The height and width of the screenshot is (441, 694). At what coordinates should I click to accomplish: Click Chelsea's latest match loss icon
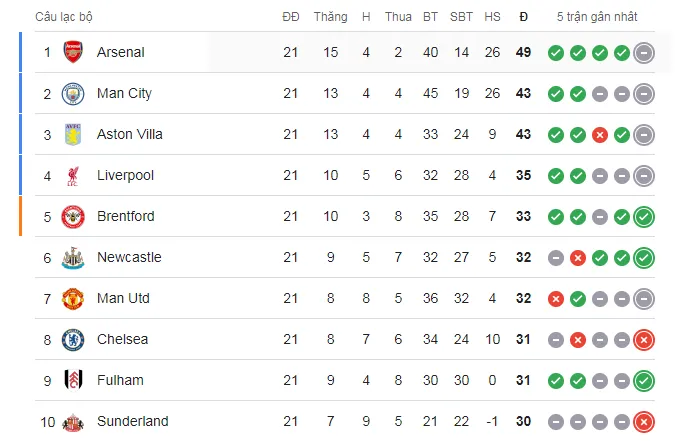coord(644,339)
